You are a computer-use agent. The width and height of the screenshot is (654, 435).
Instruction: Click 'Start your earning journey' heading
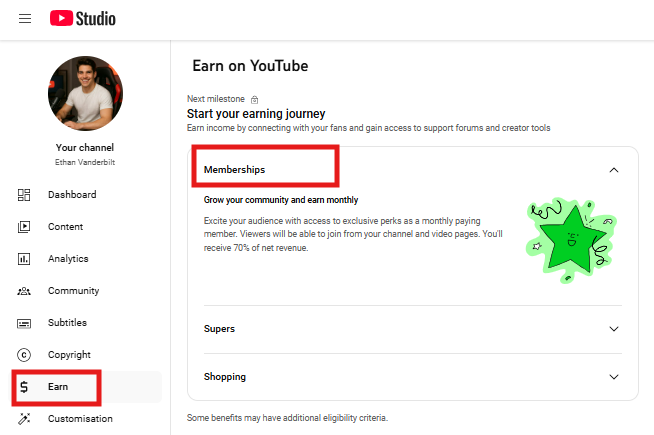click(x=256, y=113)
